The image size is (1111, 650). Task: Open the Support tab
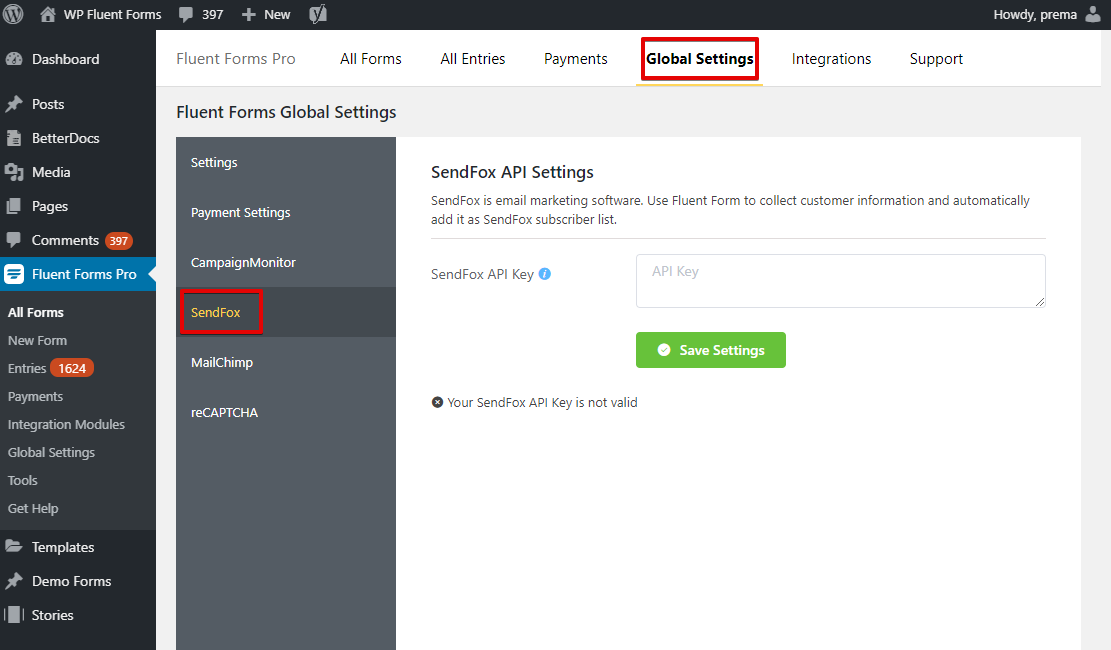click(936, 59)
